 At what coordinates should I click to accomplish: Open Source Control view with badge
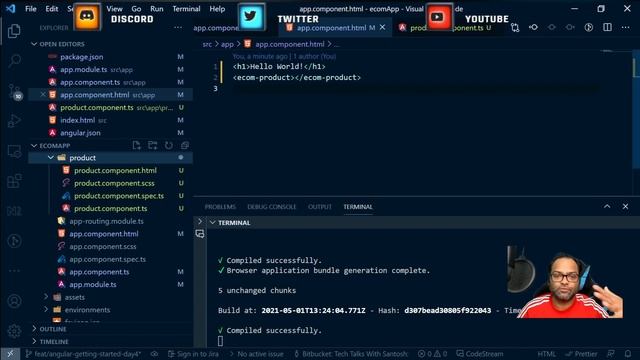15,91
